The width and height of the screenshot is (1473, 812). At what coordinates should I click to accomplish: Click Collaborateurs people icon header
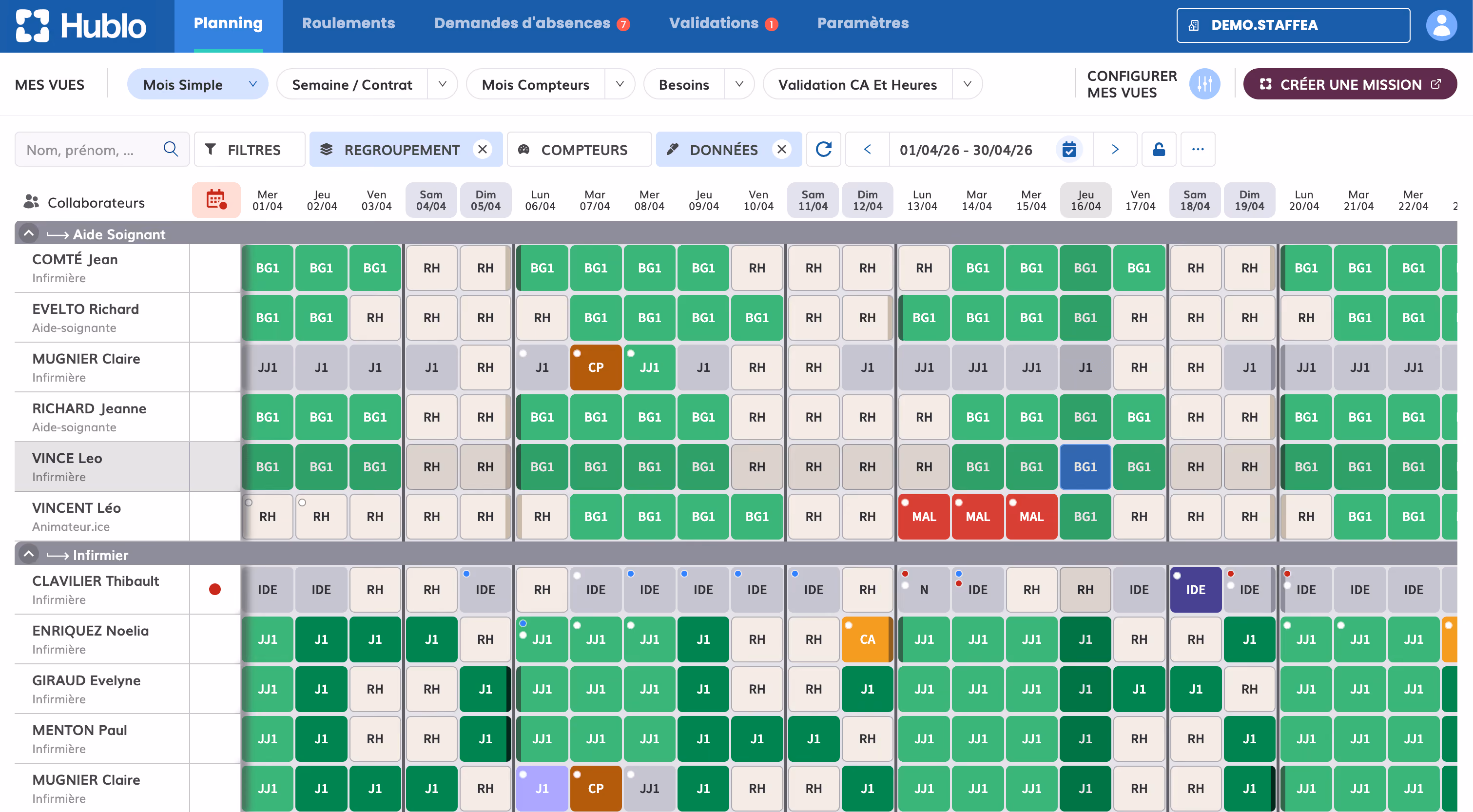point(31,202)
